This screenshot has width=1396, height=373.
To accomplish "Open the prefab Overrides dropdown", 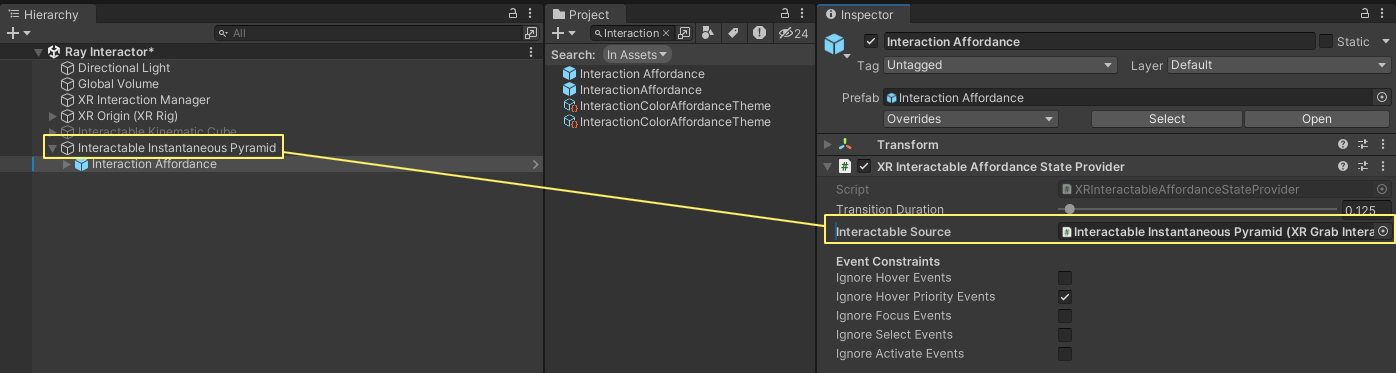I will click(x=971, y=119).
